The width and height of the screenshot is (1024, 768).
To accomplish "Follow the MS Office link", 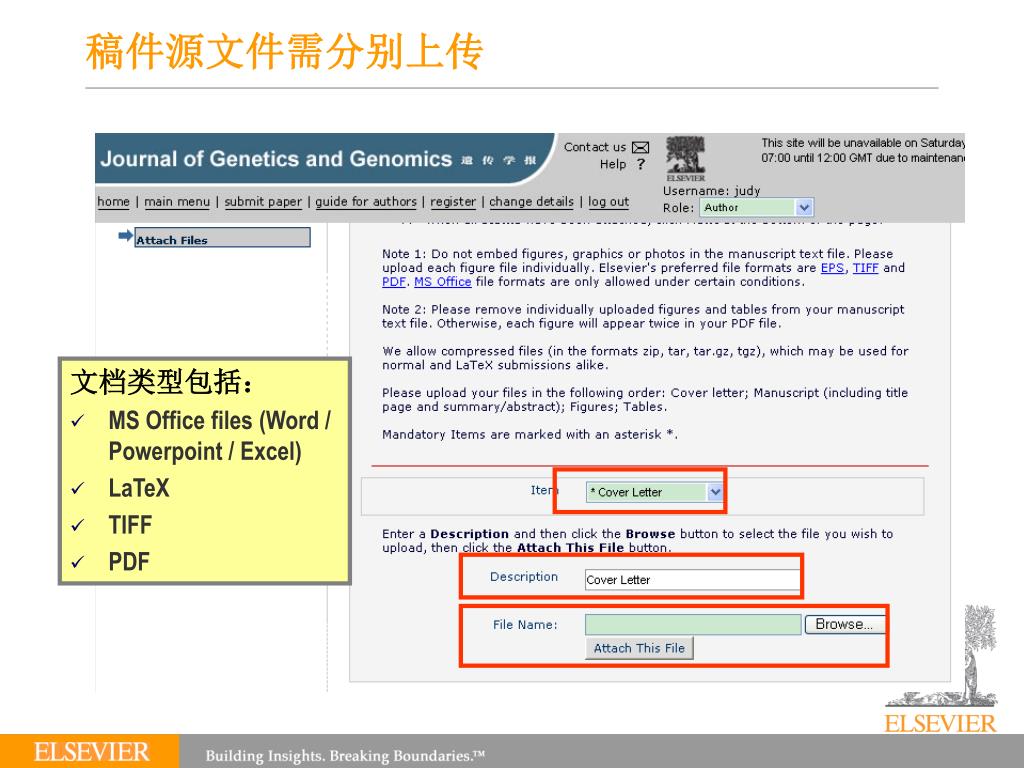I will click(x=443, y=281).
